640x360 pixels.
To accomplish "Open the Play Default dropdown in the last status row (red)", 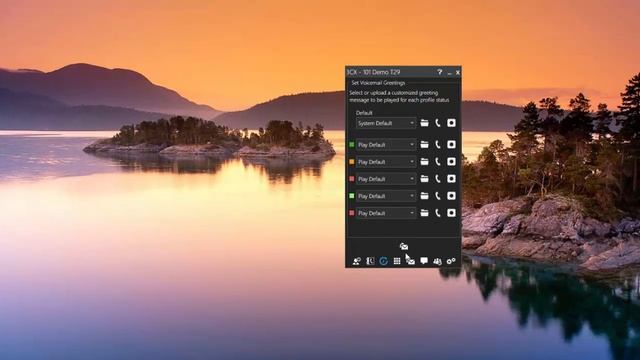I will (386, 213).
